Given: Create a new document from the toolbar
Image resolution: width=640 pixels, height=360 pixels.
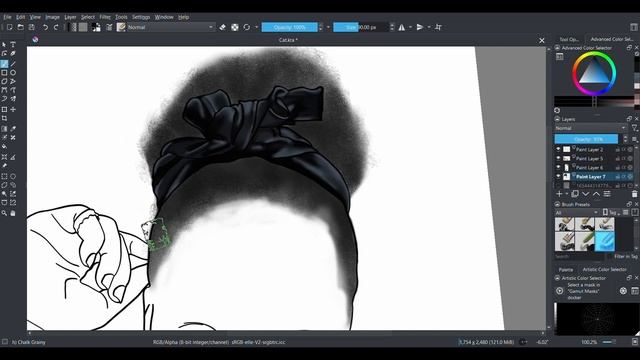Looking at the screenshot, I should click(9, 27).
